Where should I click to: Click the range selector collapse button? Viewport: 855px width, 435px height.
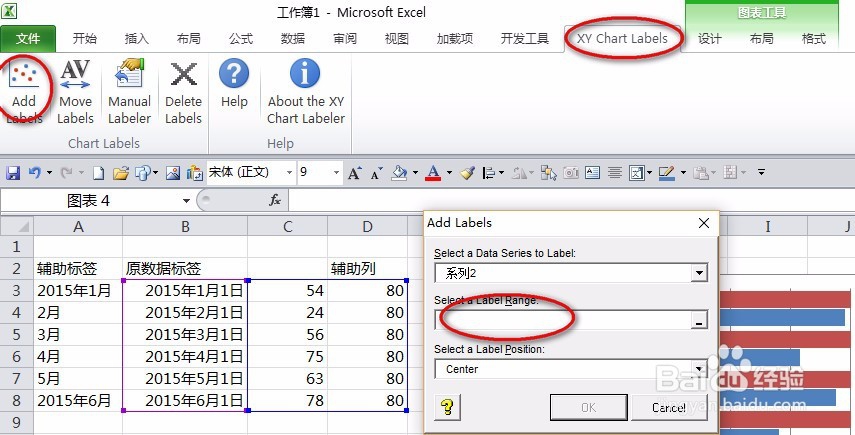tap(699, 320)
